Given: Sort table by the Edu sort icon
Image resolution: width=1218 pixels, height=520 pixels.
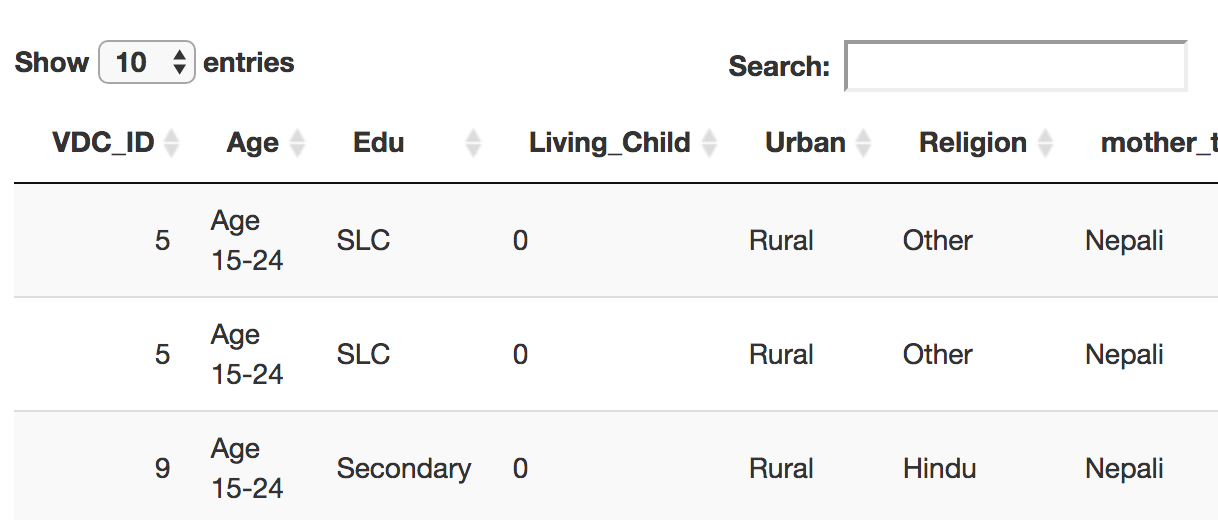Looking at the screenshot, I should click(473, 143).
